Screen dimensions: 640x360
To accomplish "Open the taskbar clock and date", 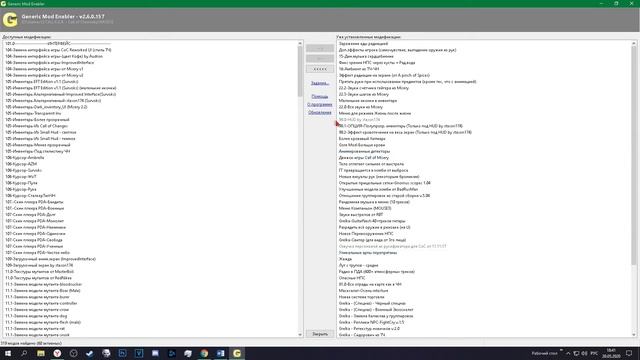I will pyautogui.click(x=611, y=353).
